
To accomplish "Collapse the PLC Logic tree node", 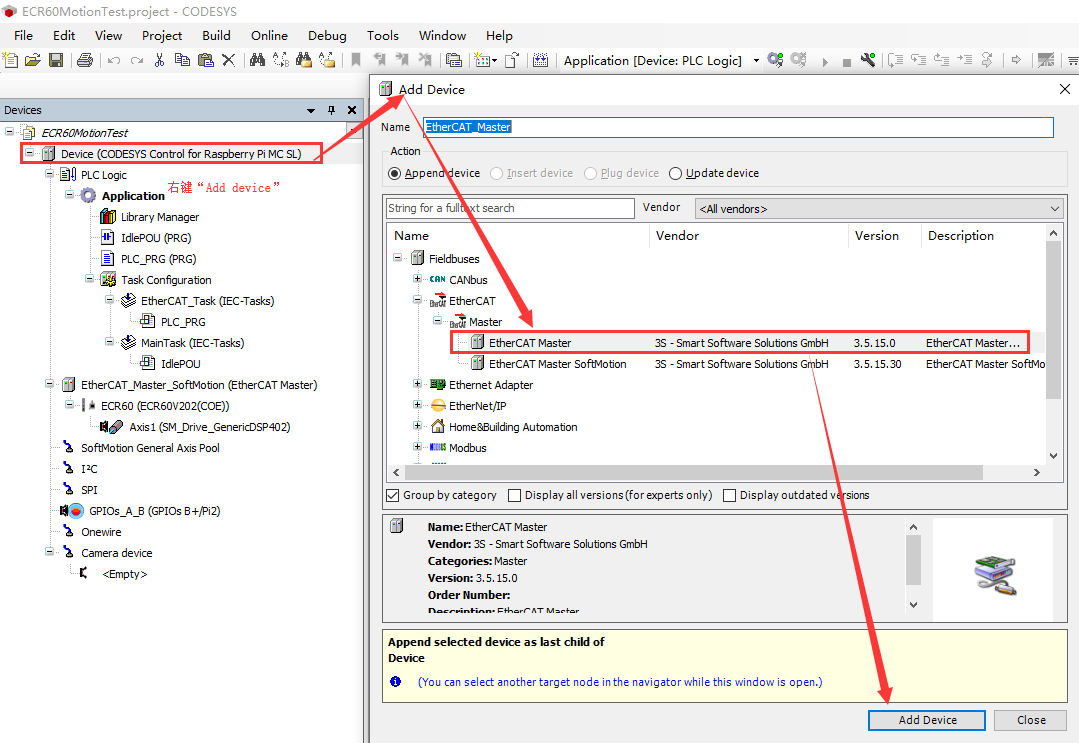I will click(49, 173).
